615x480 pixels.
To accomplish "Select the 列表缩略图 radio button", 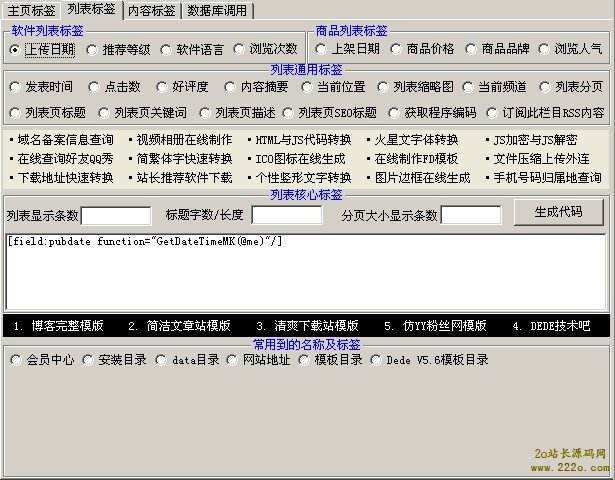I will pos(382,87).
